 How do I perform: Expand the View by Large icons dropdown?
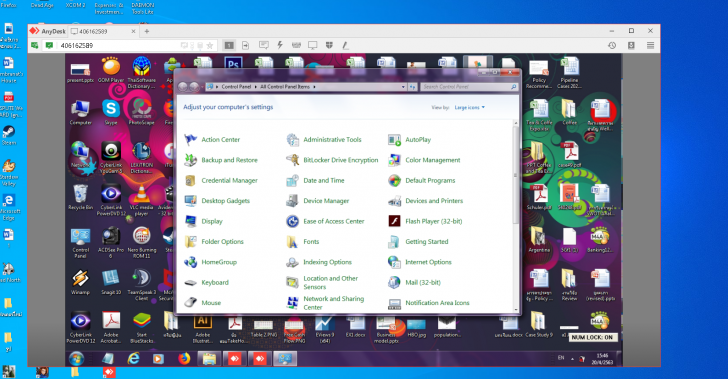pyautogui.click(x=469, y=107)
